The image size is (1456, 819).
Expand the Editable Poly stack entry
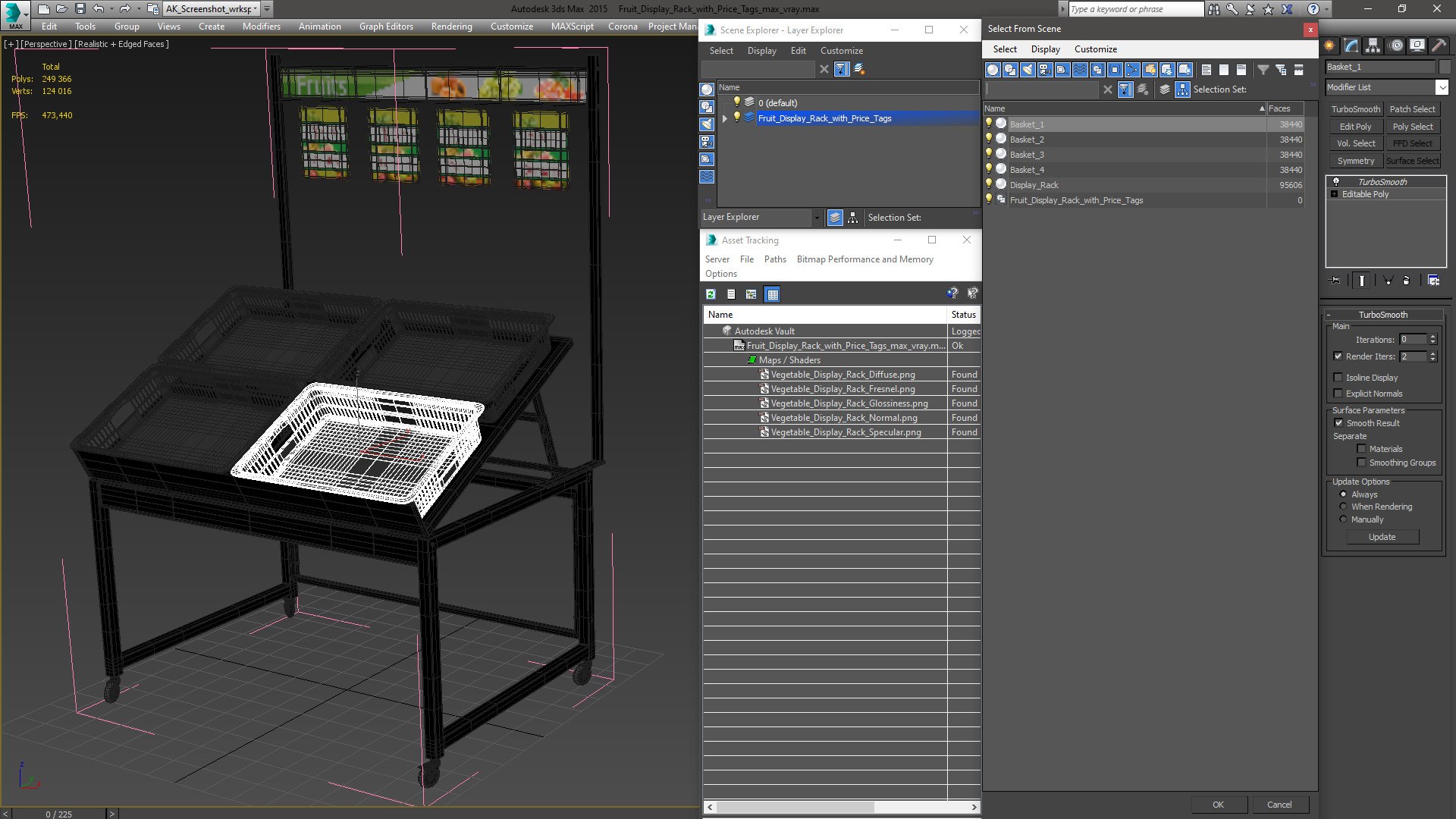(x=1334, y=194)
